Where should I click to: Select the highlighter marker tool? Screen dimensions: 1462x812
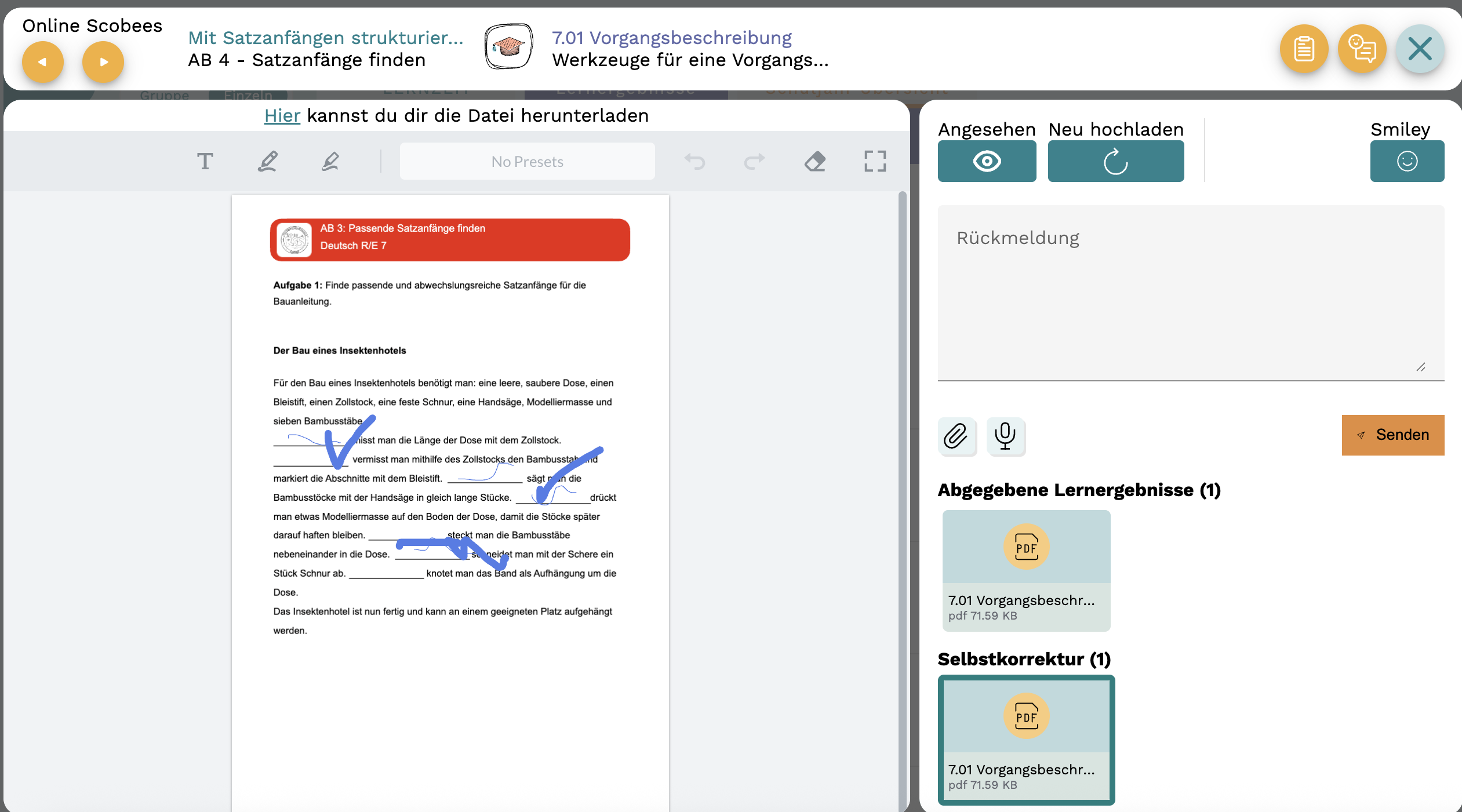(330, 161)
